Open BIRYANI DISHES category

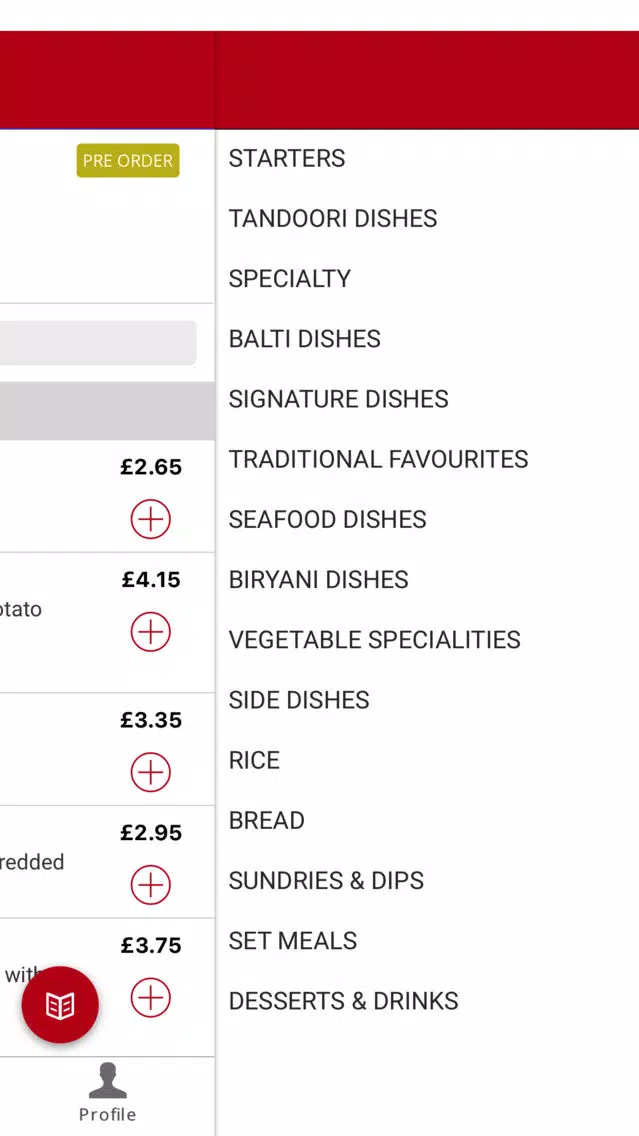319,579
